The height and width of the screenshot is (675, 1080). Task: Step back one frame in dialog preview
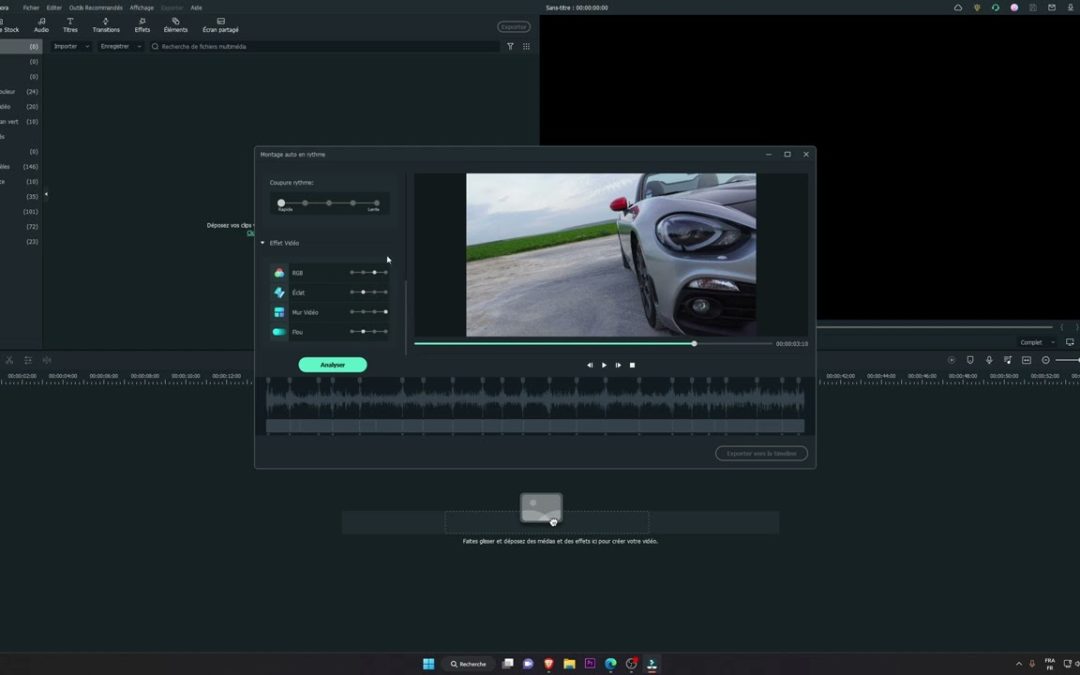(590, 365)
